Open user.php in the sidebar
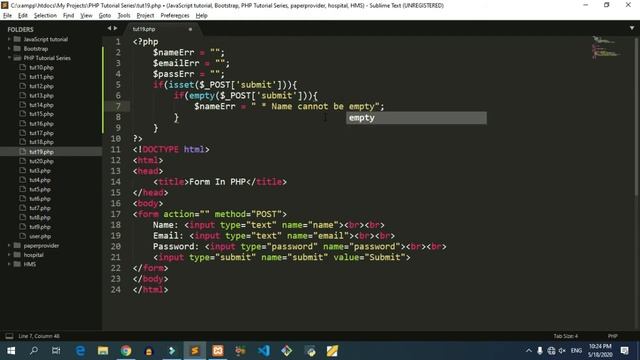This screenshot has width=640, height=360. tap(40, 236)
